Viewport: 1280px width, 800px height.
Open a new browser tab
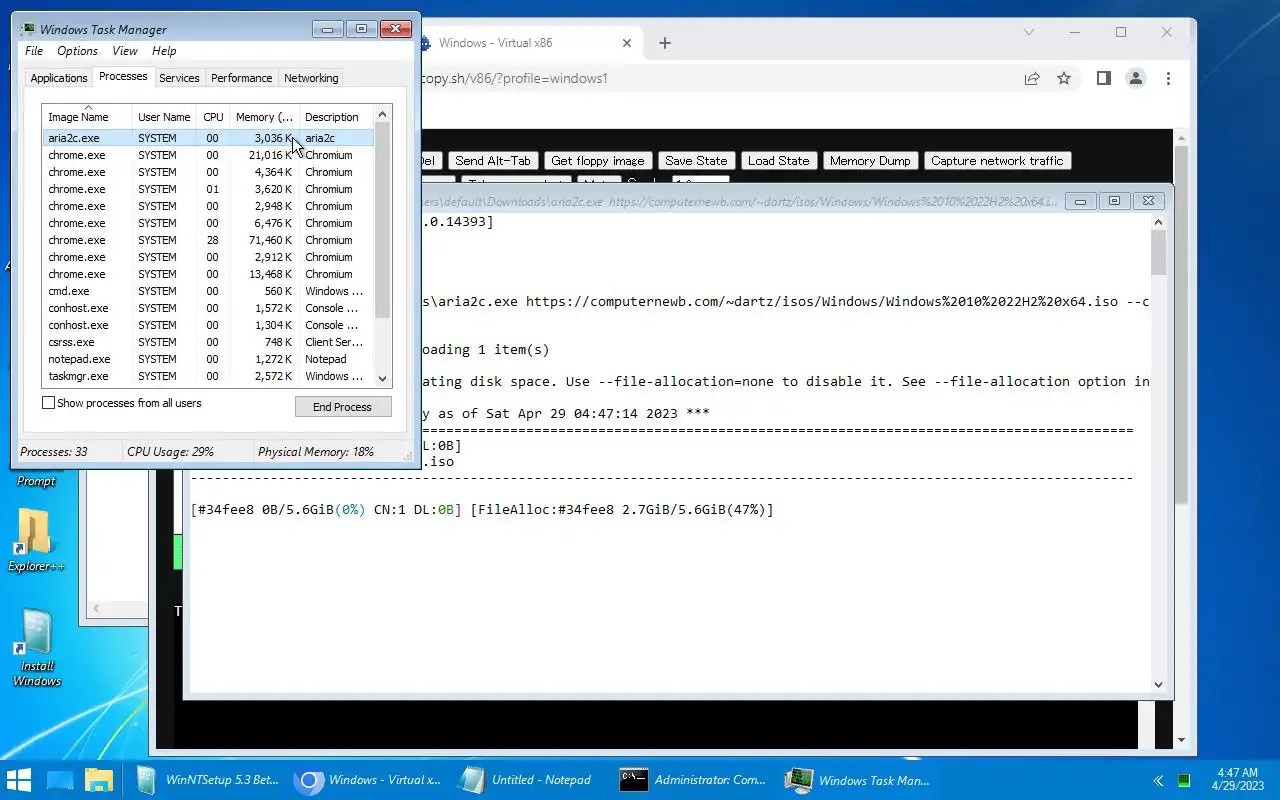(665, 43)
